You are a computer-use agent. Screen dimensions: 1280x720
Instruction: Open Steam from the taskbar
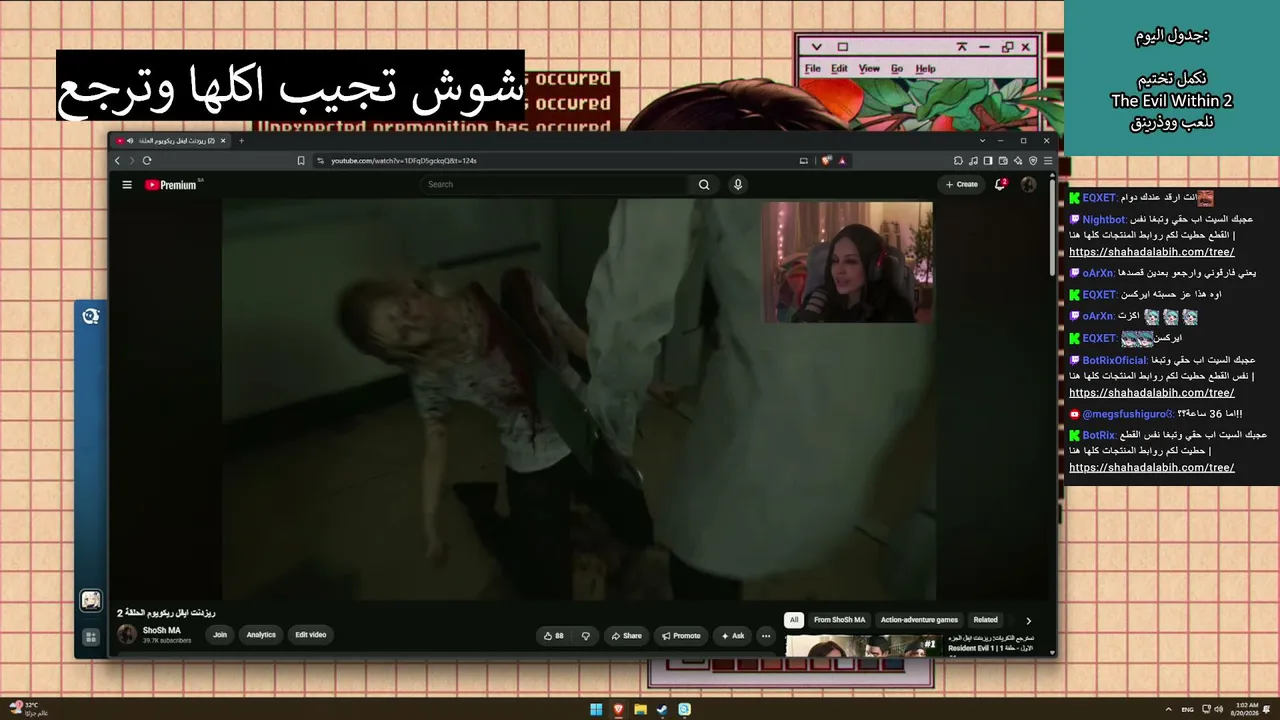coord(662,710)
